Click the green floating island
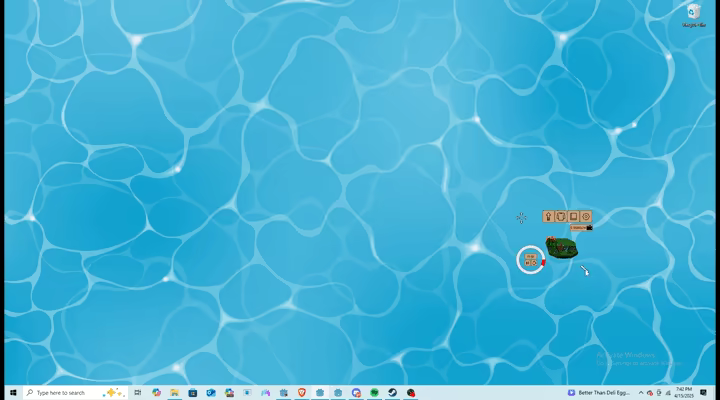Screen dimensions: 720x400 (562, 248)
